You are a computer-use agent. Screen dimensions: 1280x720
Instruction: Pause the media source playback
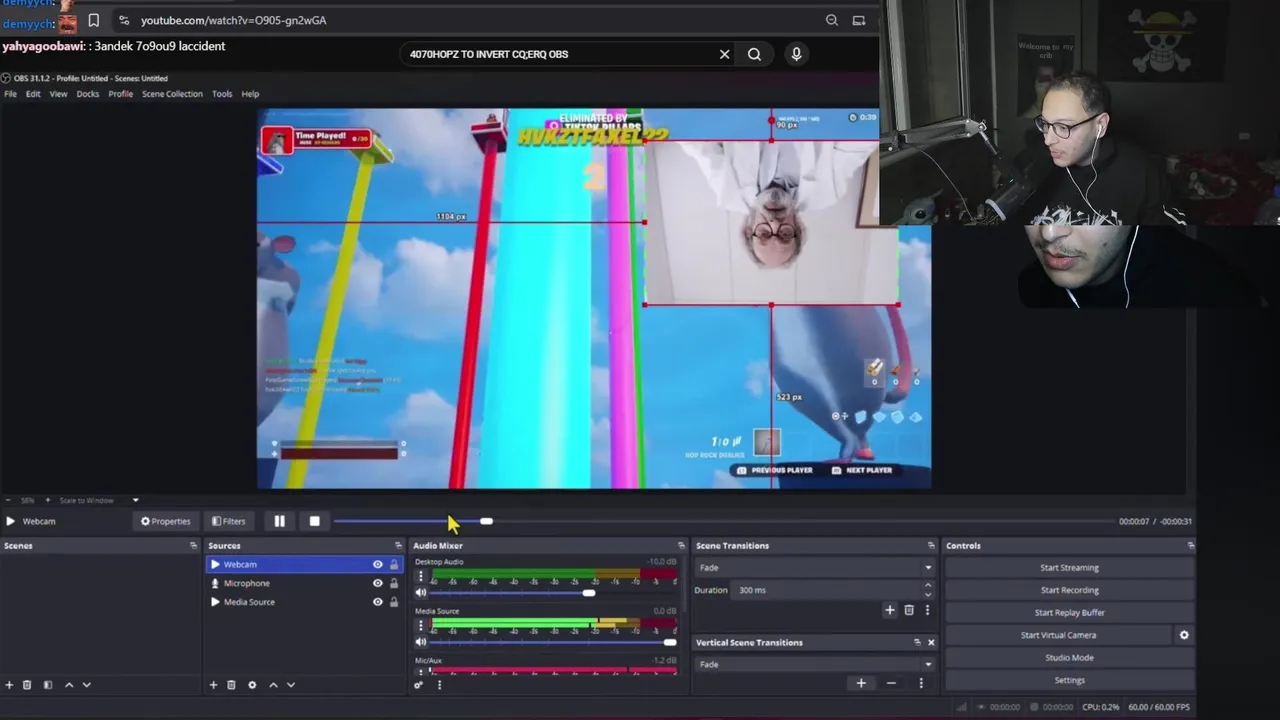[x=279, y=521]
